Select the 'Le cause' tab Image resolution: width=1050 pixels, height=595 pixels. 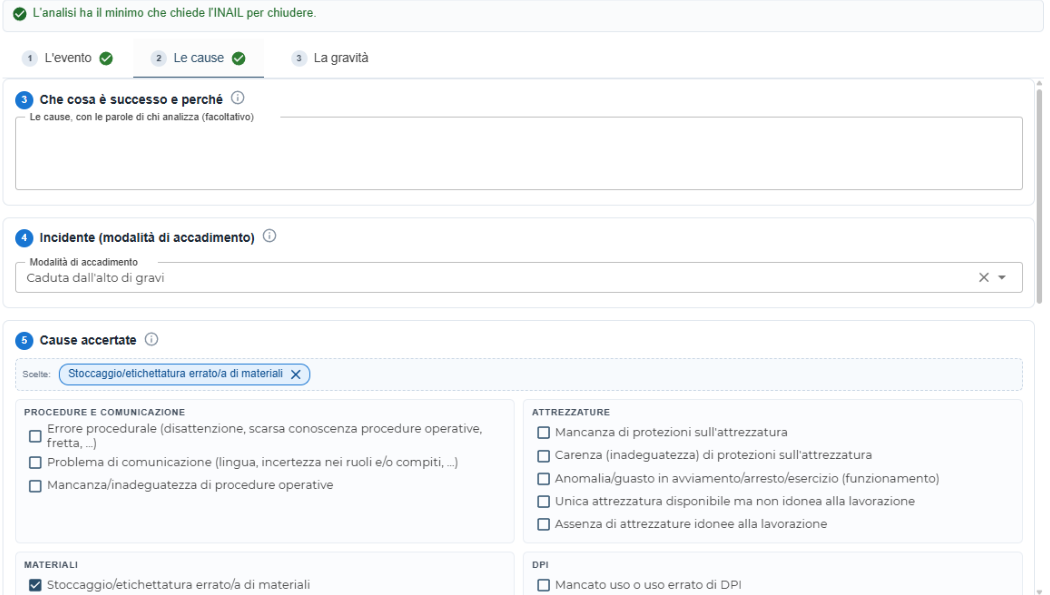pyautogui.click(x=198, y=58)
